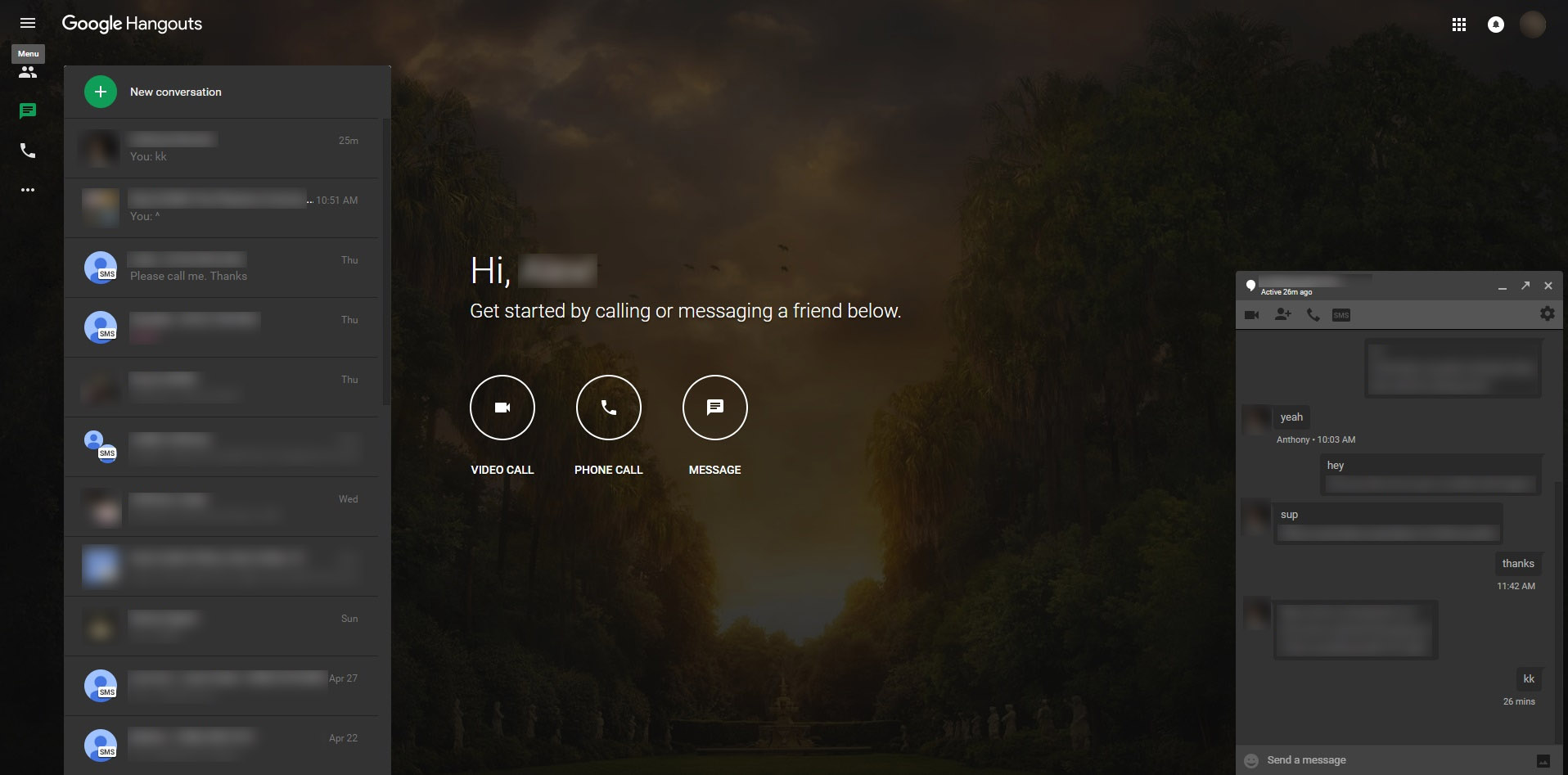This screenshot has height=775, width=1568.
Task: Add a person to the open conversation
Action: [1283, 314]
